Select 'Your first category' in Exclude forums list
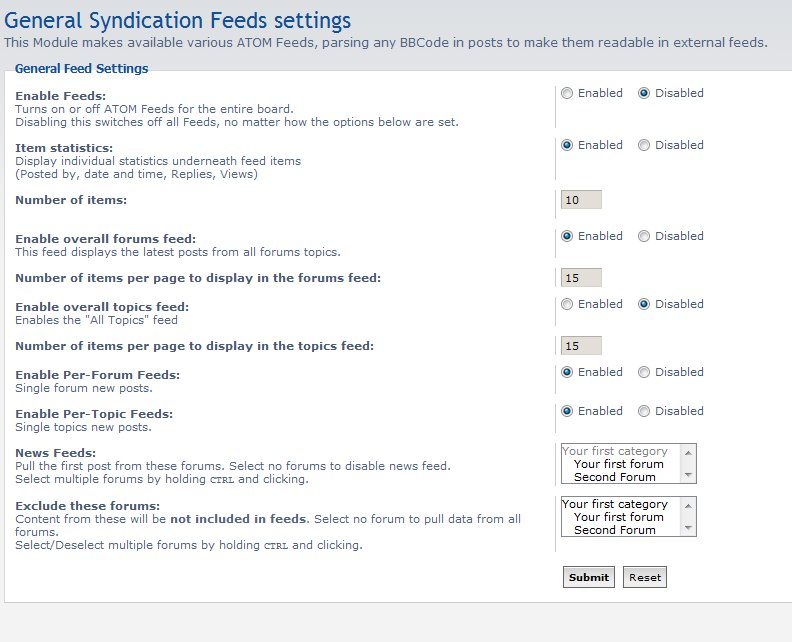Image resolution: width=792 pixels, height=642 pixels. pos(614,504)
